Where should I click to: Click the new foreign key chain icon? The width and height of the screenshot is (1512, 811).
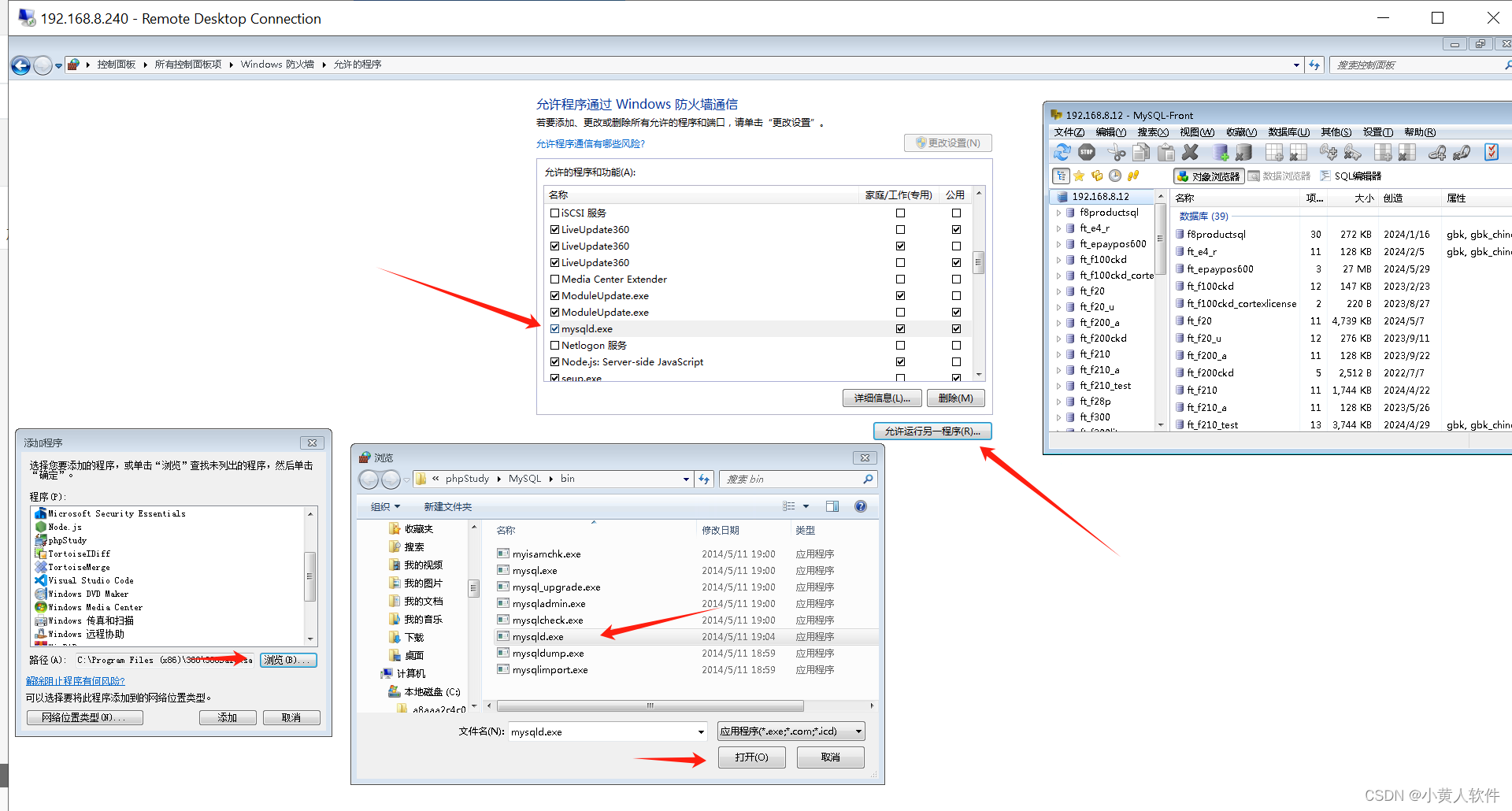point(1437,152)
